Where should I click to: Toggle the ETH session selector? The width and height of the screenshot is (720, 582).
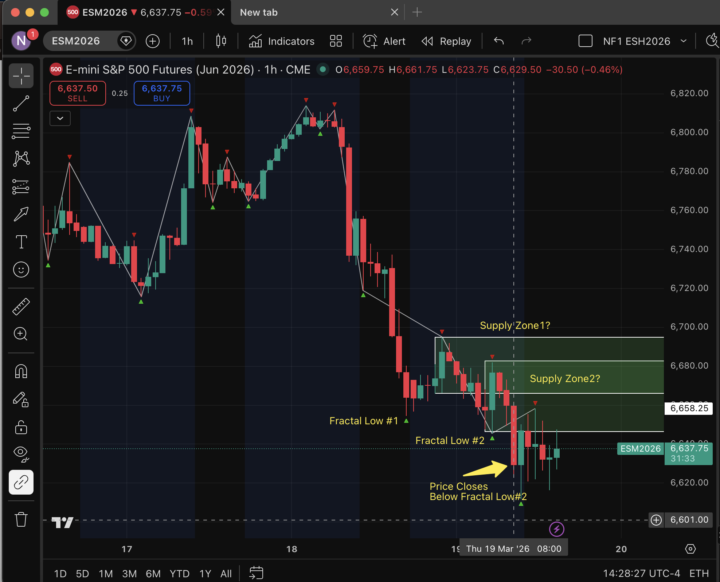[x=699, y=573]
